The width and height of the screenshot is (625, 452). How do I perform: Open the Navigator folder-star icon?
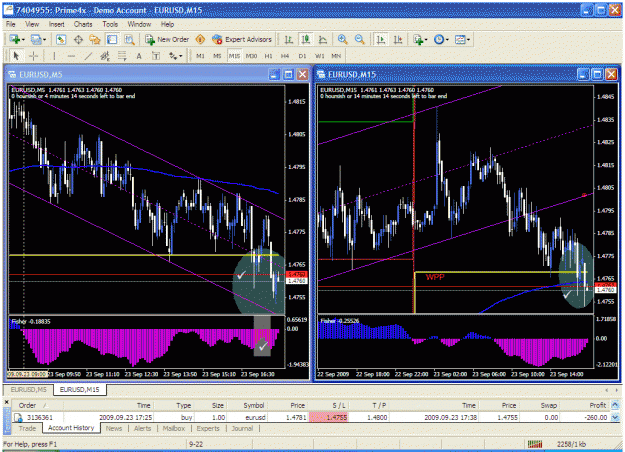[95, 39]
